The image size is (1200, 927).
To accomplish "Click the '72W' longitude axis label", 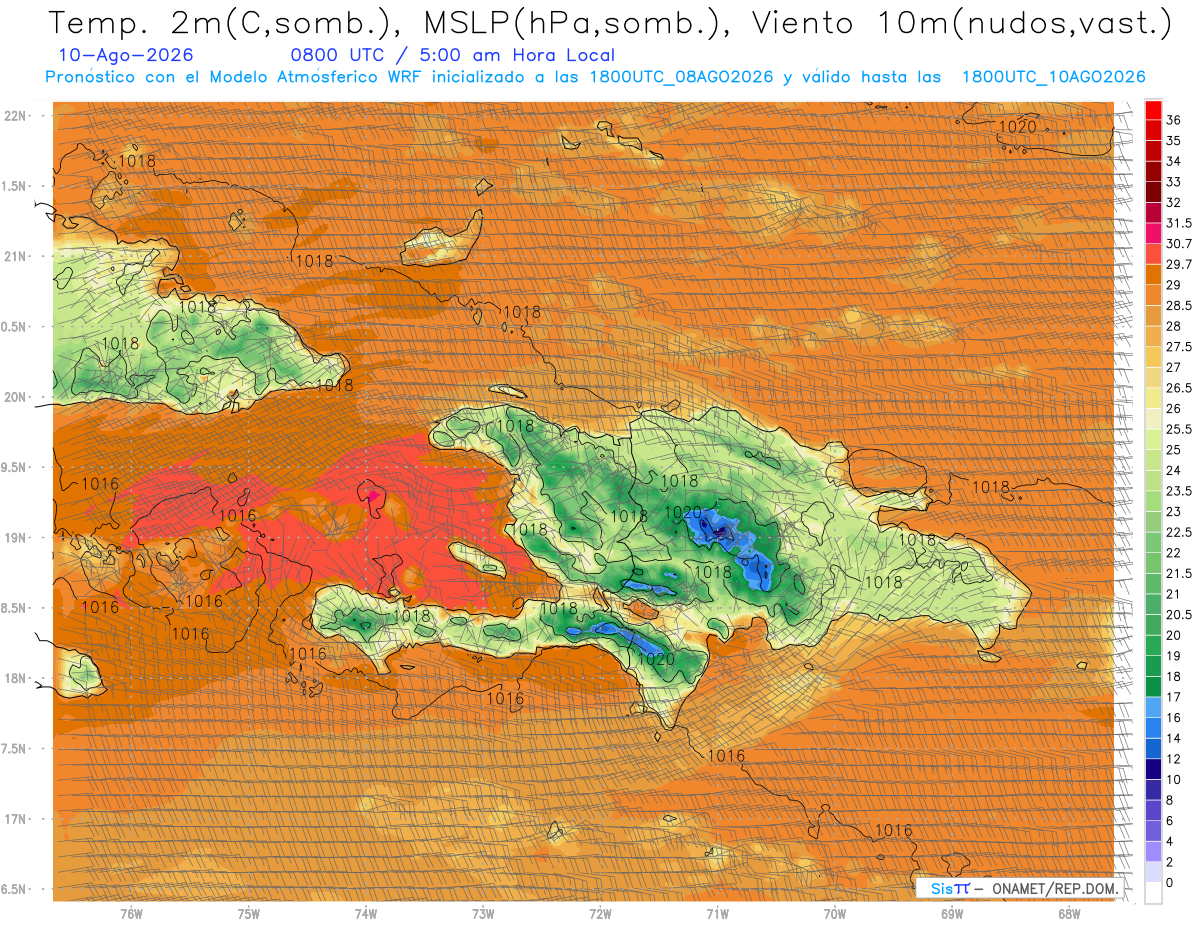I will (x=600, y=913).
